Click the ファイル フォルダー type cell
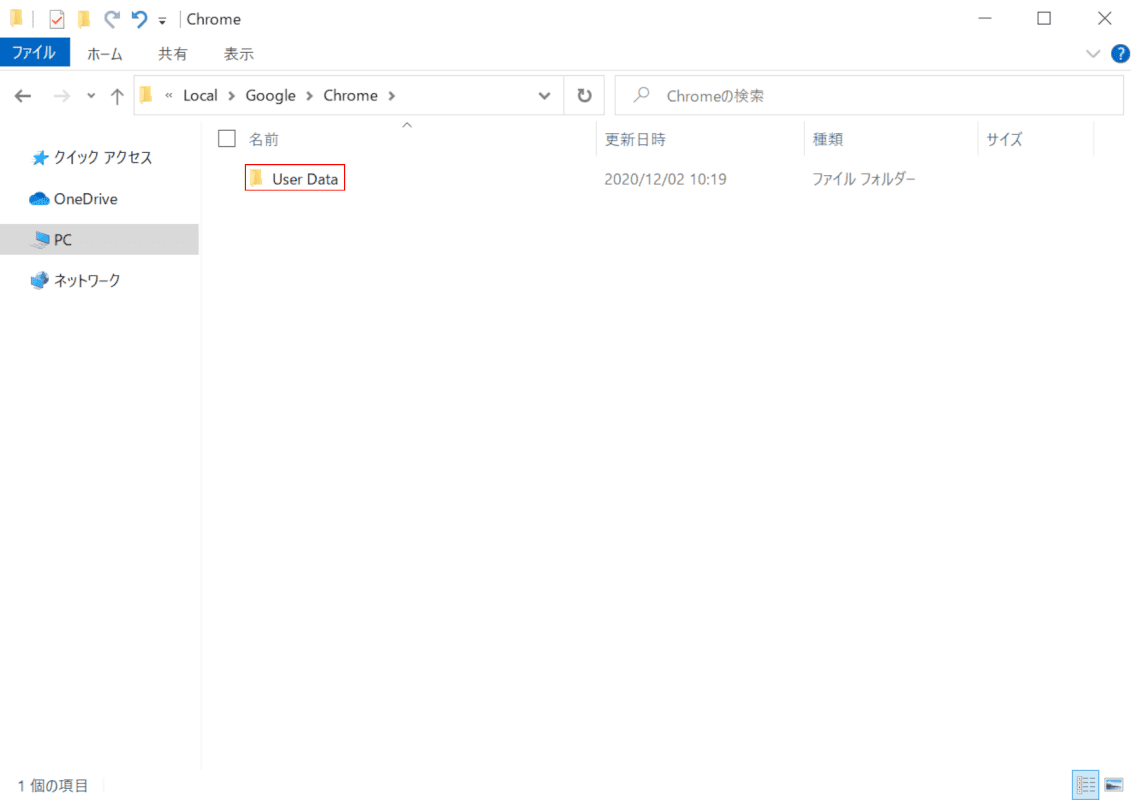Image resolution: width=1131 pixels, height=800 pixels. coord(863,179)
